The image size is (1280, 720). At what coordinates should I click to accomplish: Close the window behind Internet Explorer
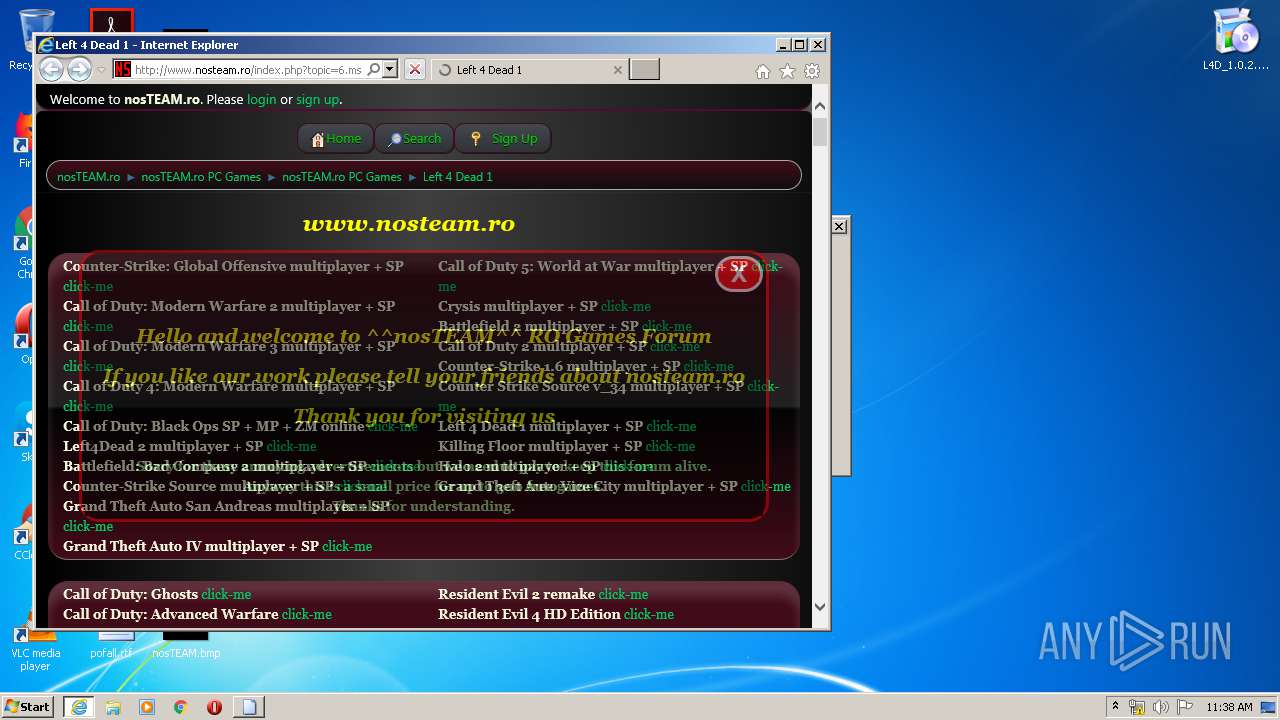point(840,227)
